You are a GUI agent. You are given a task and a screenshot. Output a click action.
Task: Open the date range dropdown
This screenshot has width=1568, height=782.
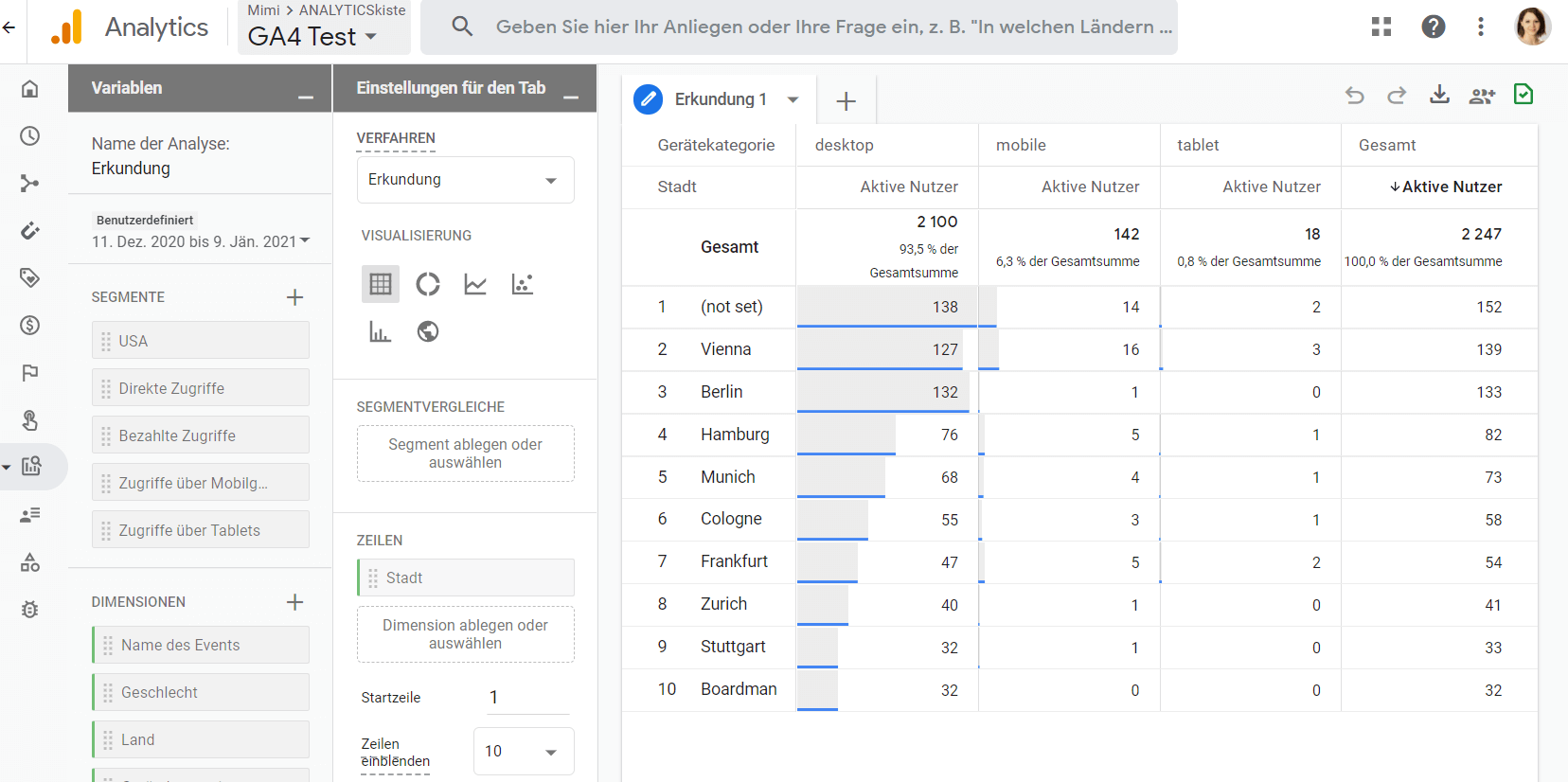coord(201,241)
